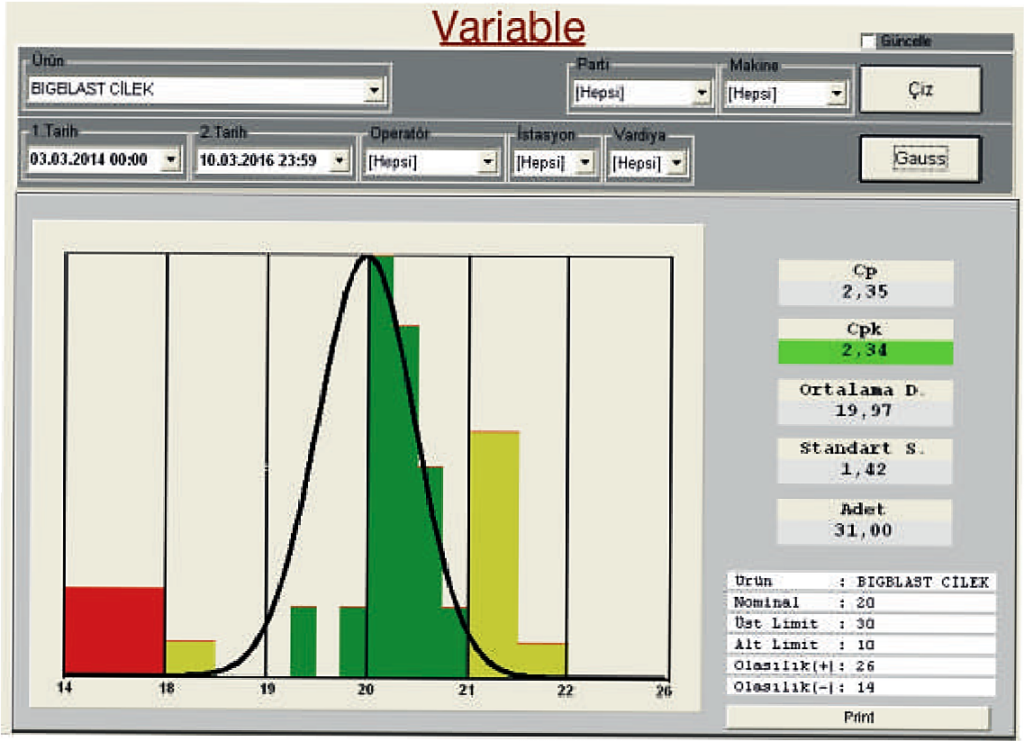Select the Adet value 31,00

[x=865, y=531]
